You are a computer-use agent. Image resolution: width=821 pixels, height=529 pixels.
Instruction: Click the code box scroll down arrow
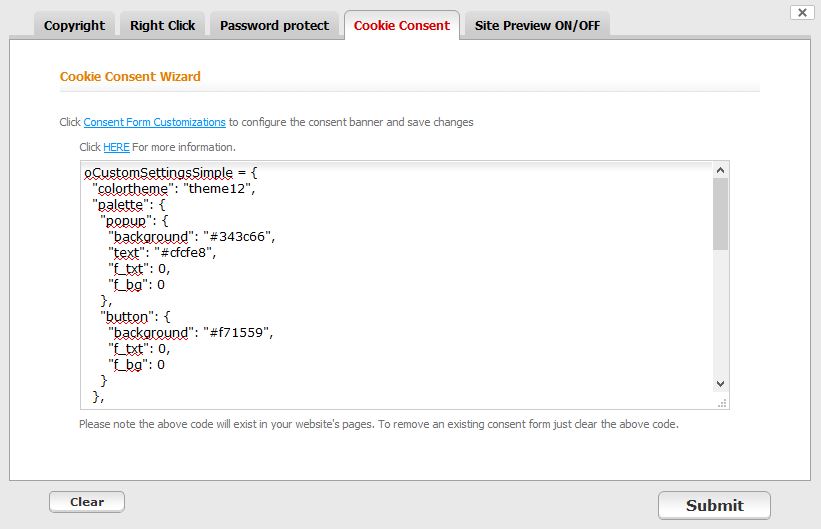[720, 384]
